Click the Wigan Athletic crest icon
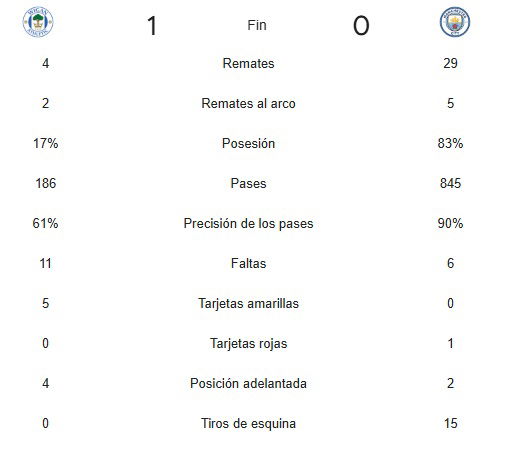The height and width of the screenshot is (451, 507). point(38,22)
